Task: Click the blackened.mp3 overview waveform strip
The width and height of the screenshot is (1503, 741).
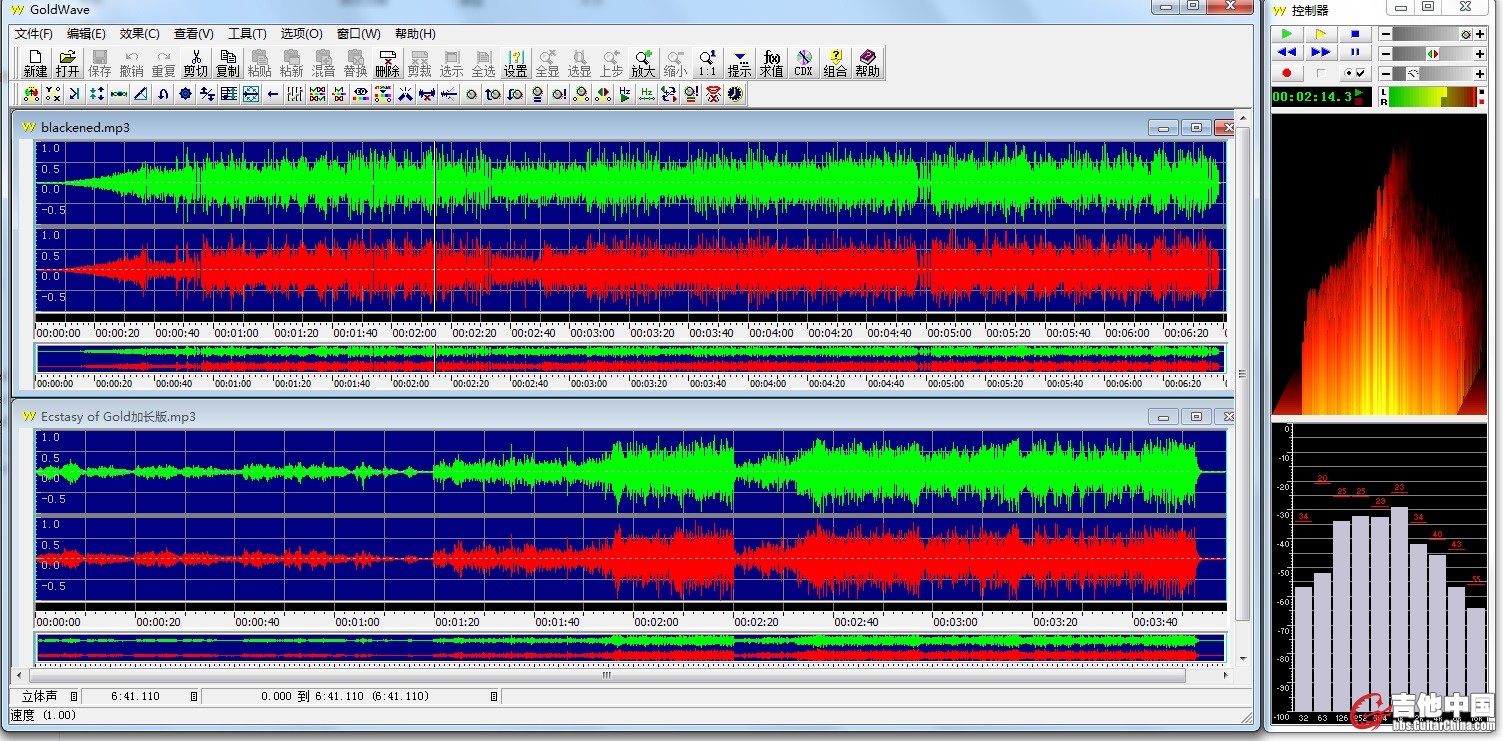Action: 630,358
